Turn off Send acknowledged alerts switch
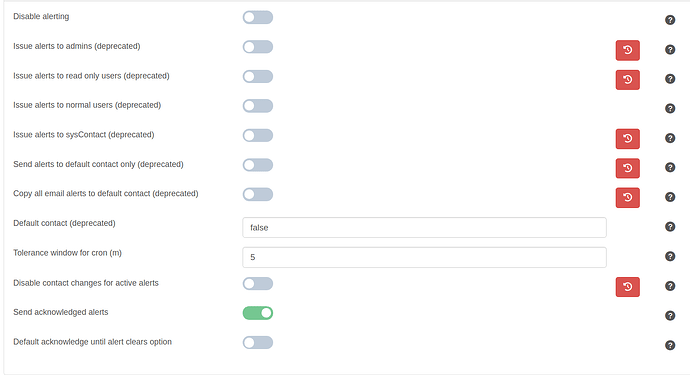 [x=258, y=313]
